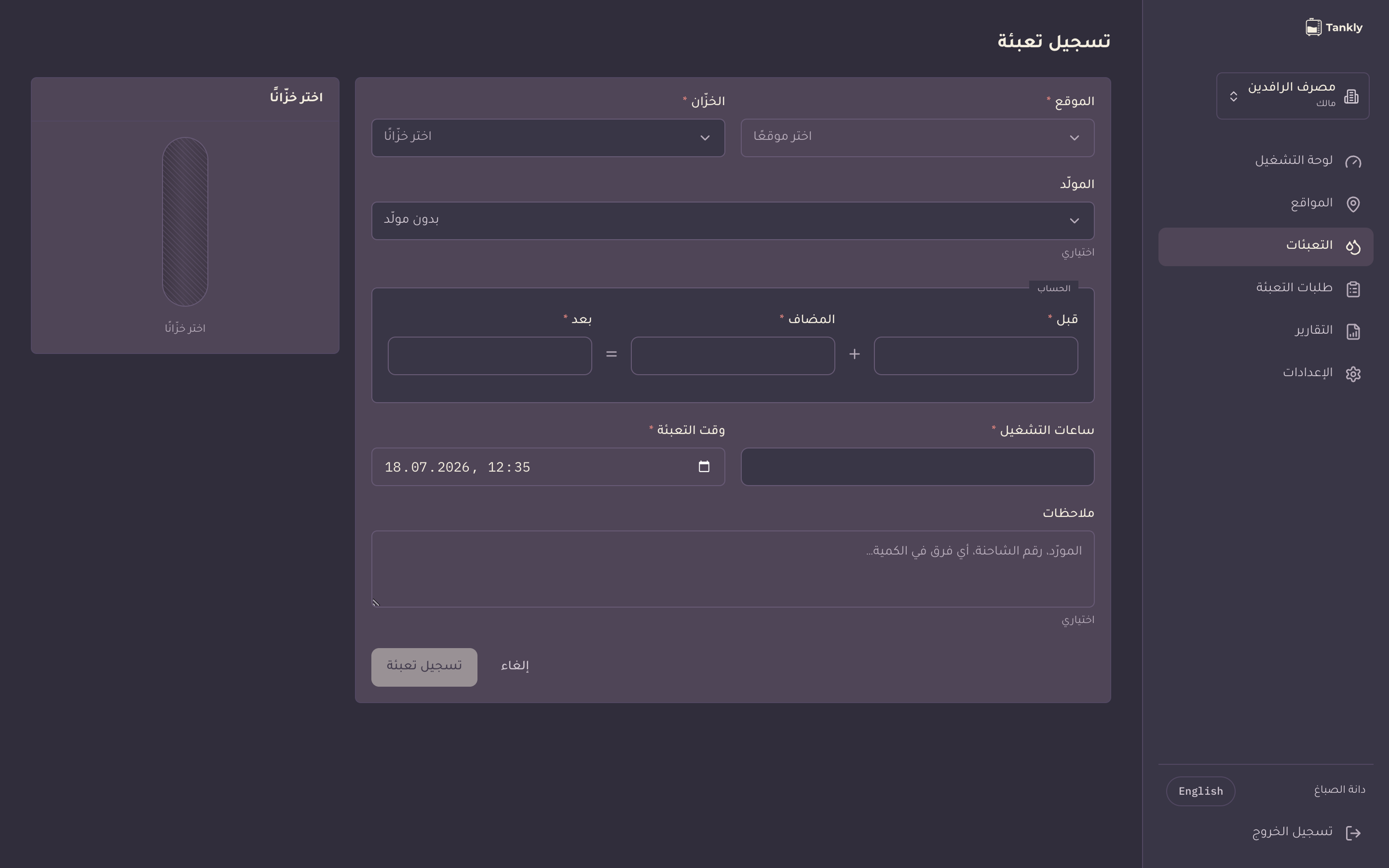Click chevron arrow of المولّد select
The image size is (1389, 868).
[x=1074, y=221]
